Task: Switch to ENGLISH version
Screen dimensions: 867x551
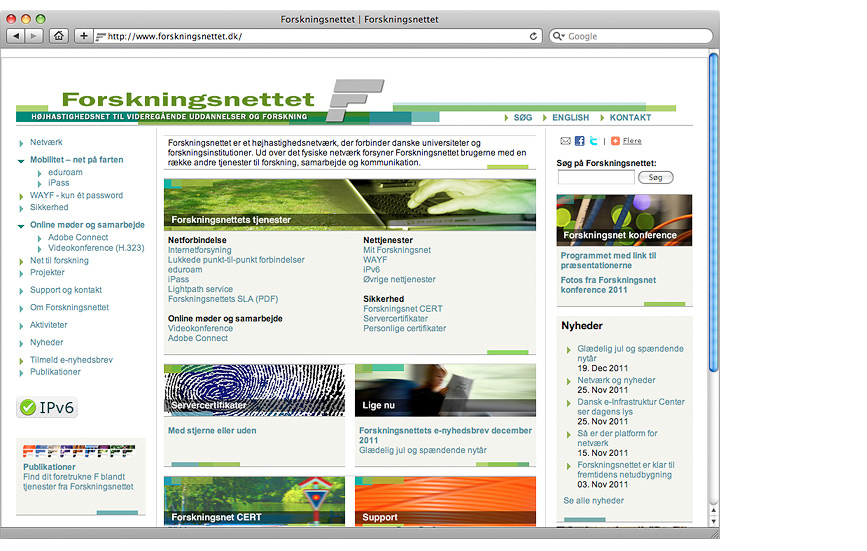Action: click(571, 118)
